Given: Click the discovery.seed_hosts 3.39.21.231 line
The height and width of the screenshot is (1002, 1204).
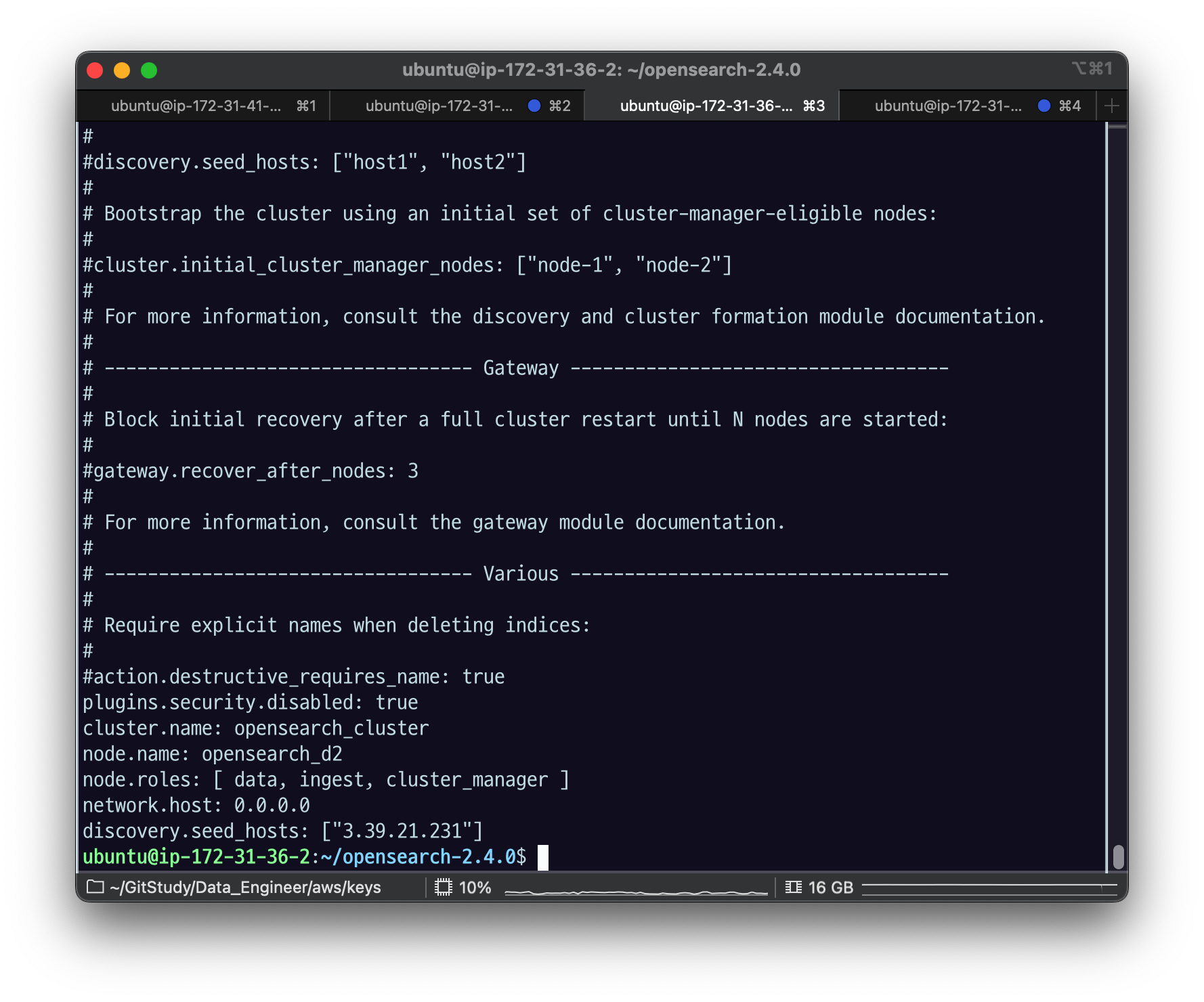Looking at the screenshot, I should [x=283, y=831].
